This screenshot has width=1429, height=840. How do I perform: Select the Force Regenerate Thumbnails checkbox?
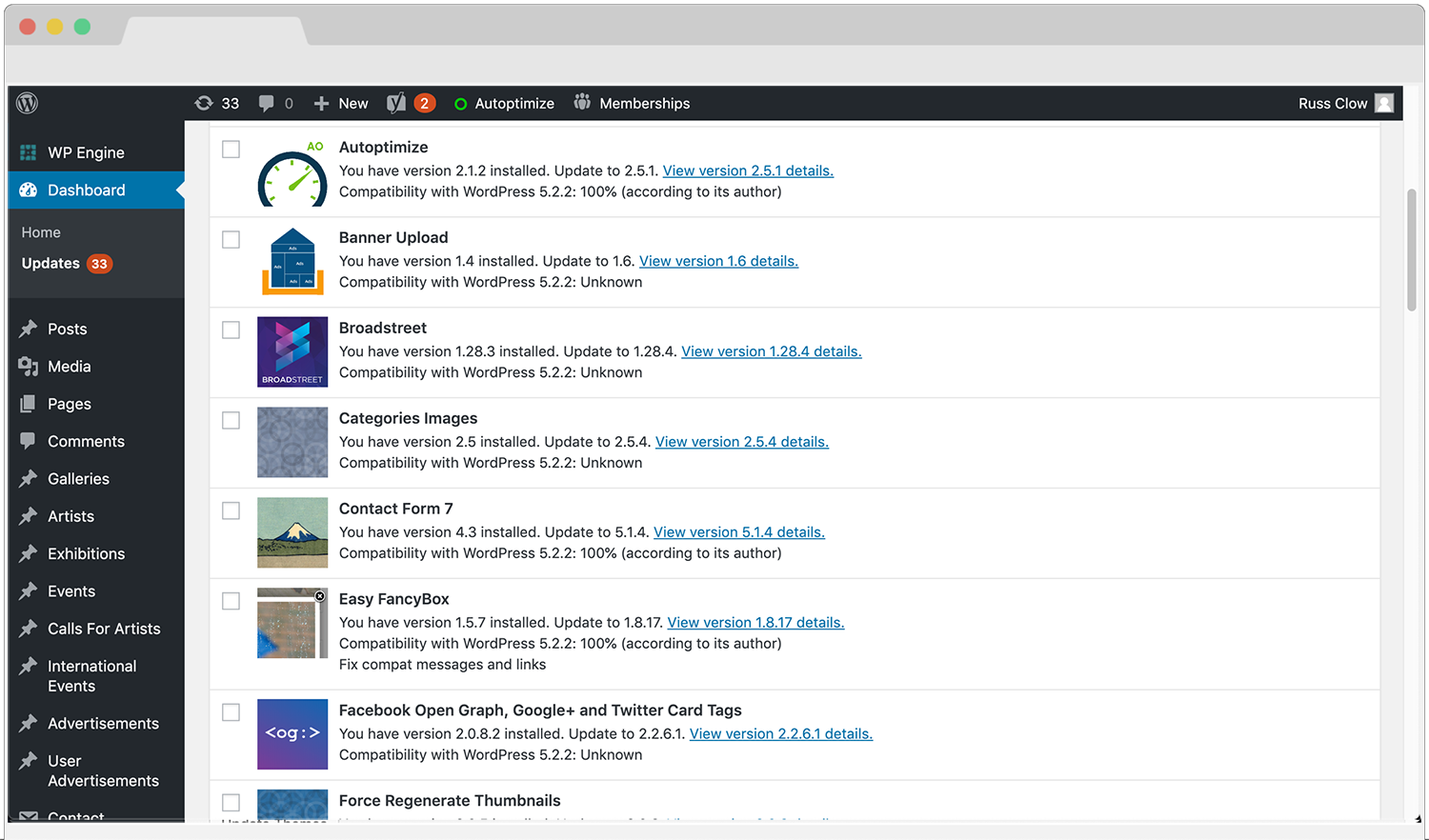click(x=231, y=802)
